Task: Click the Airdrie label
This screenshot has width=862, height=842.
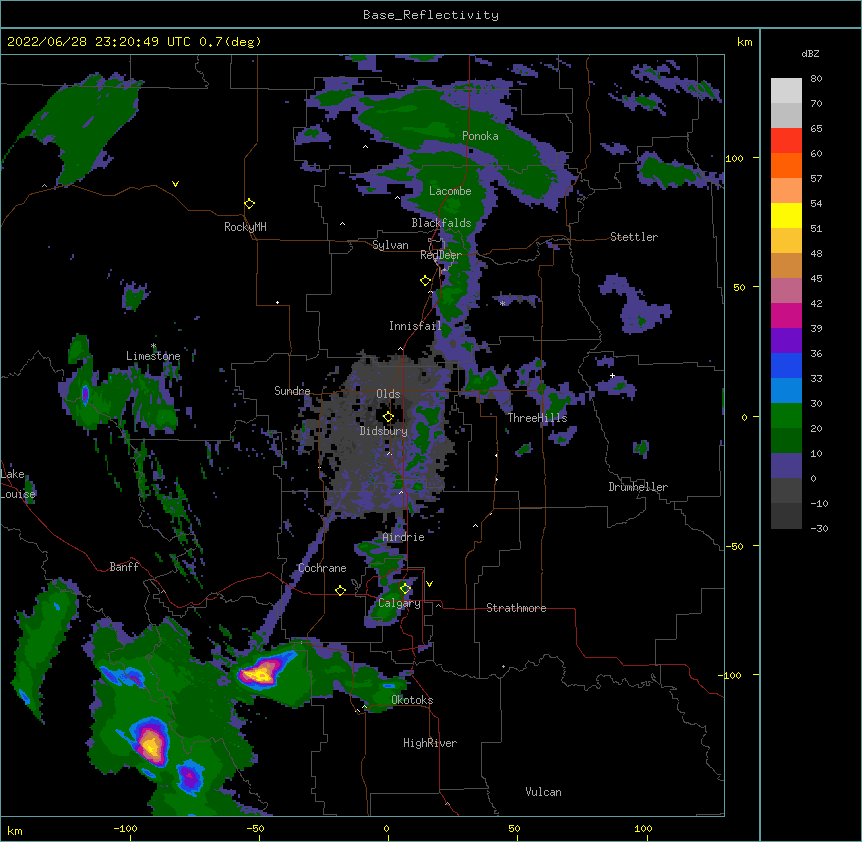Action: point(404,537)
